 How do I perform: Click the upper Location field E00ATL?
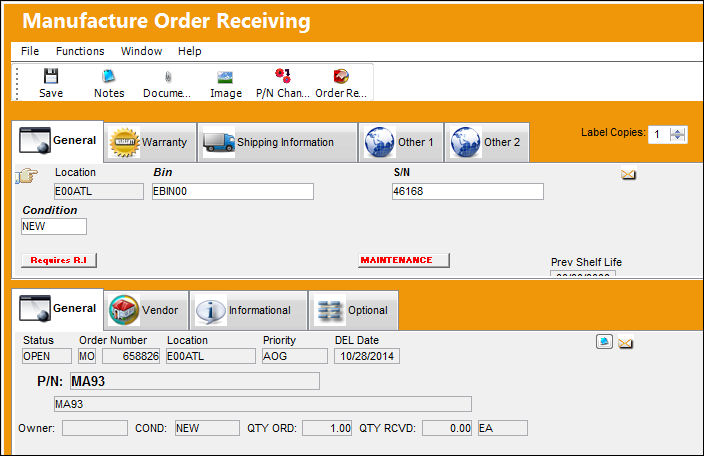tap(99, 192)
